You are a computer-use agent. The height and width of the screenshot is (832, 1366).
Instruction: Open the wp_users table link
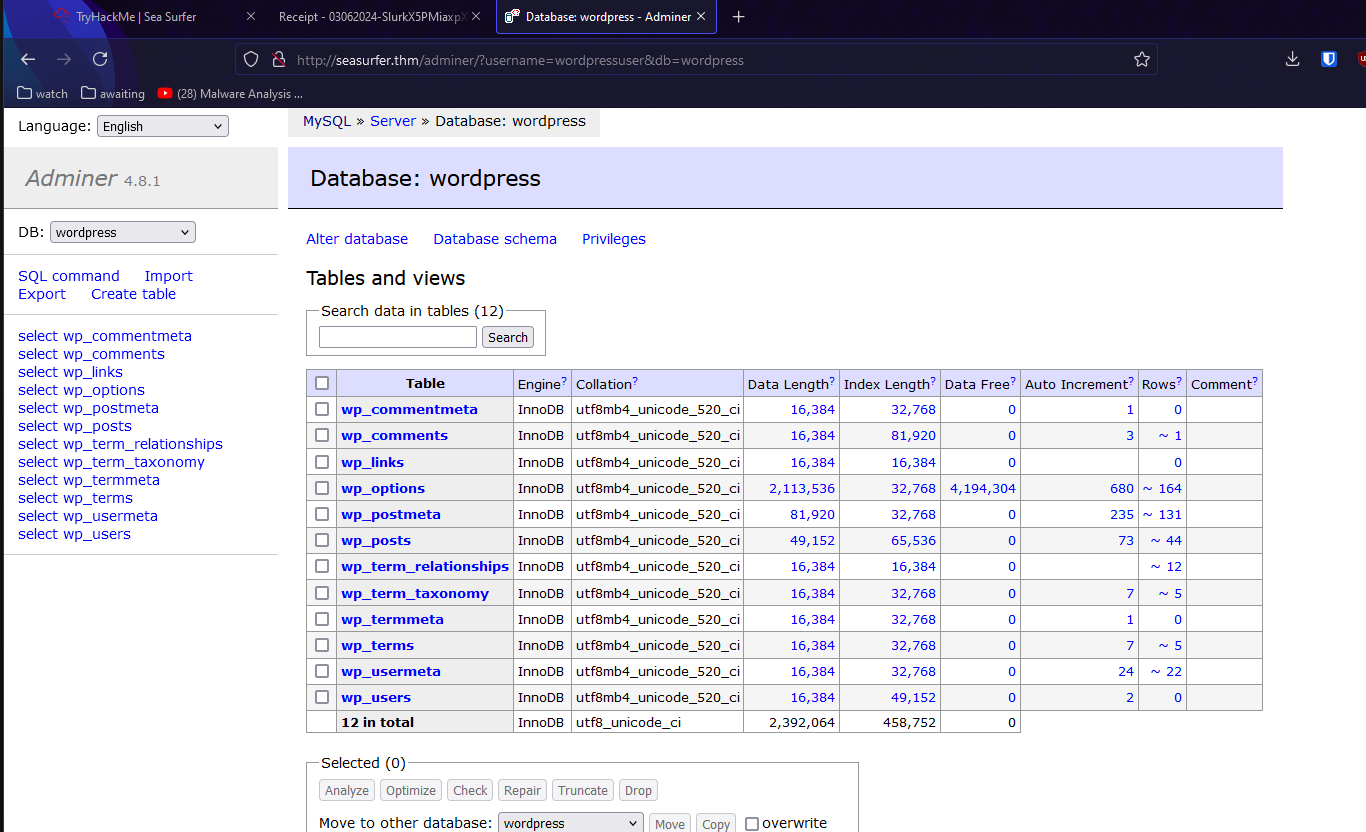376,697
